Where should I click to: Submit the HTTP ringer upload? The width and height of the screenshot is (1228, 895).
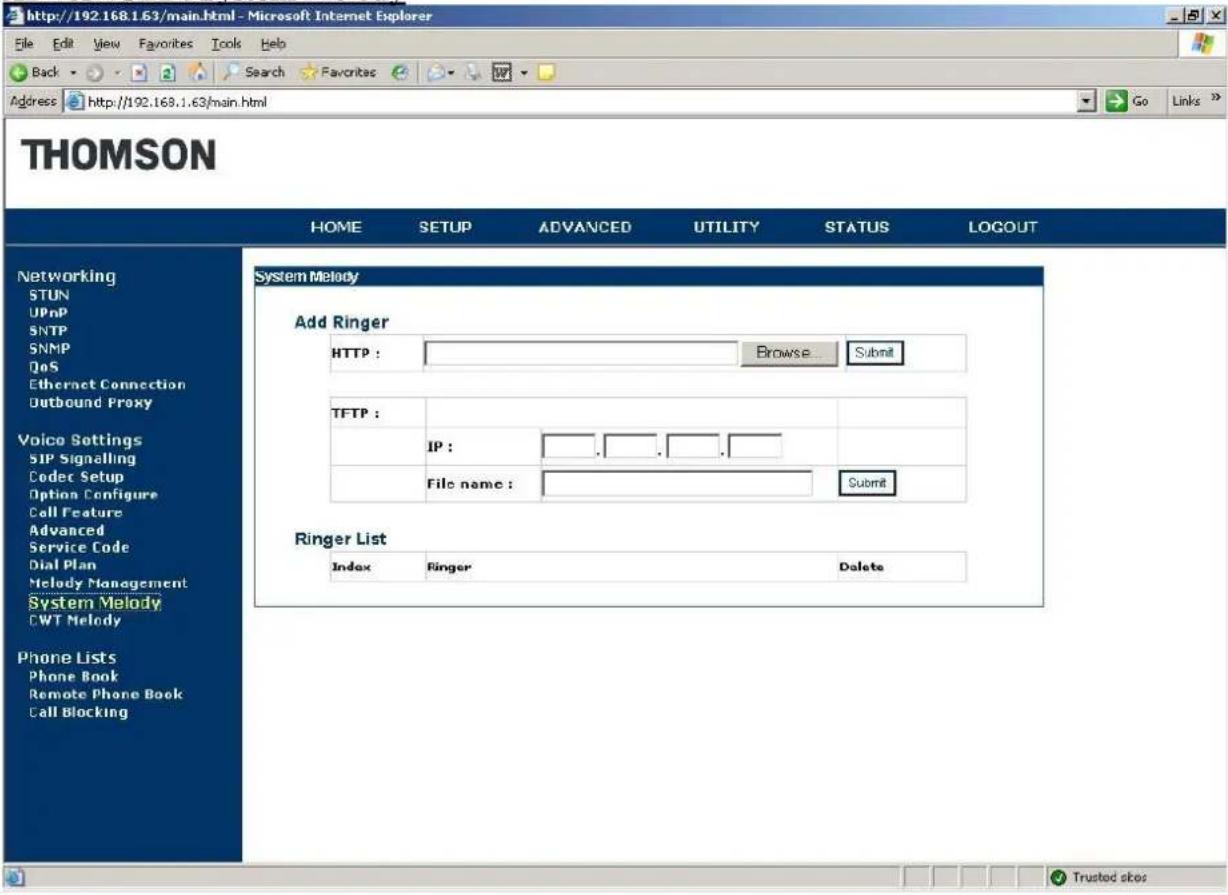pyautogui.click(x=875, y=353)
